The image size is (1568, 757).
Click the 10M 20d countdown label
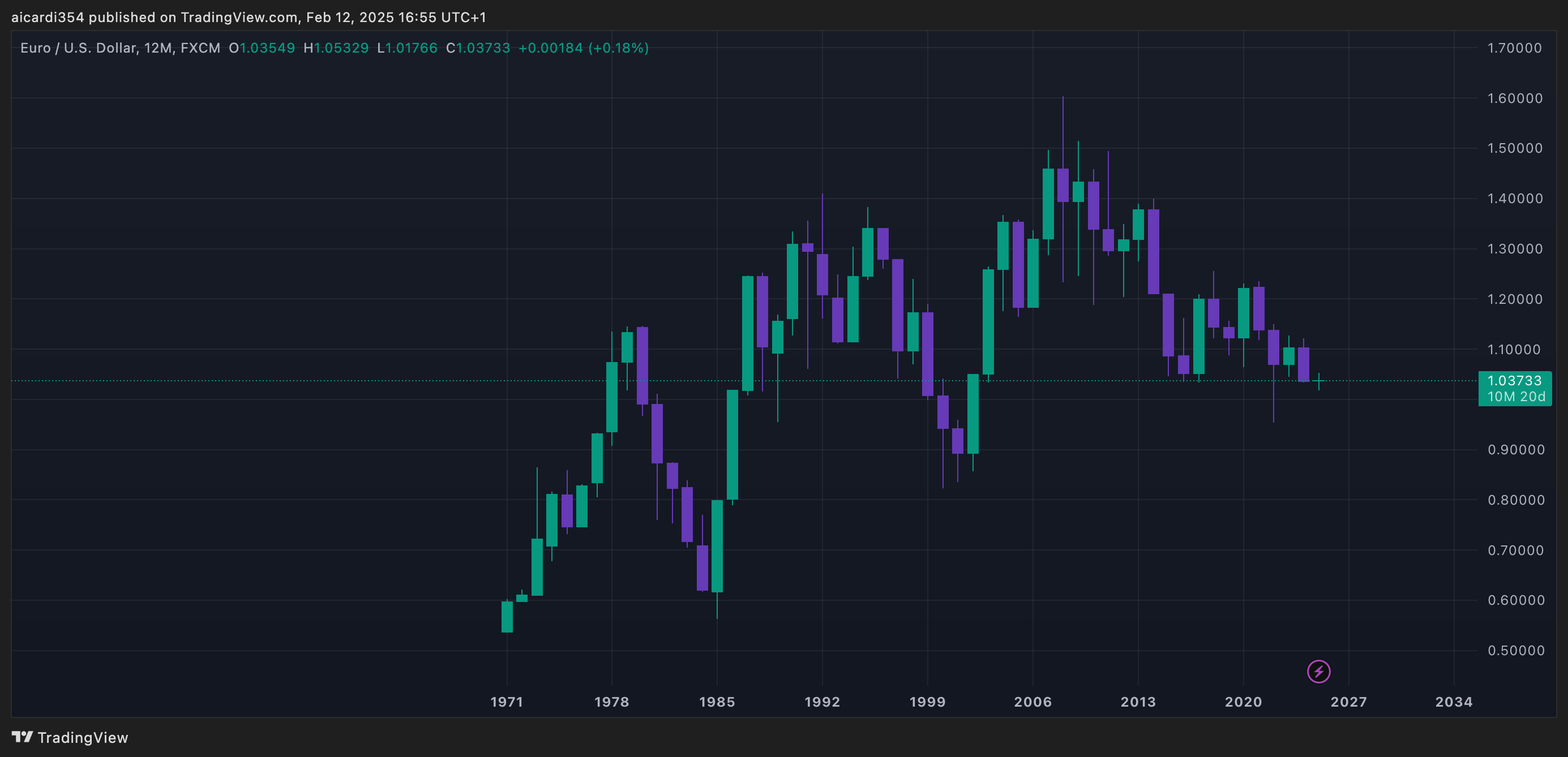[1516, 397]
